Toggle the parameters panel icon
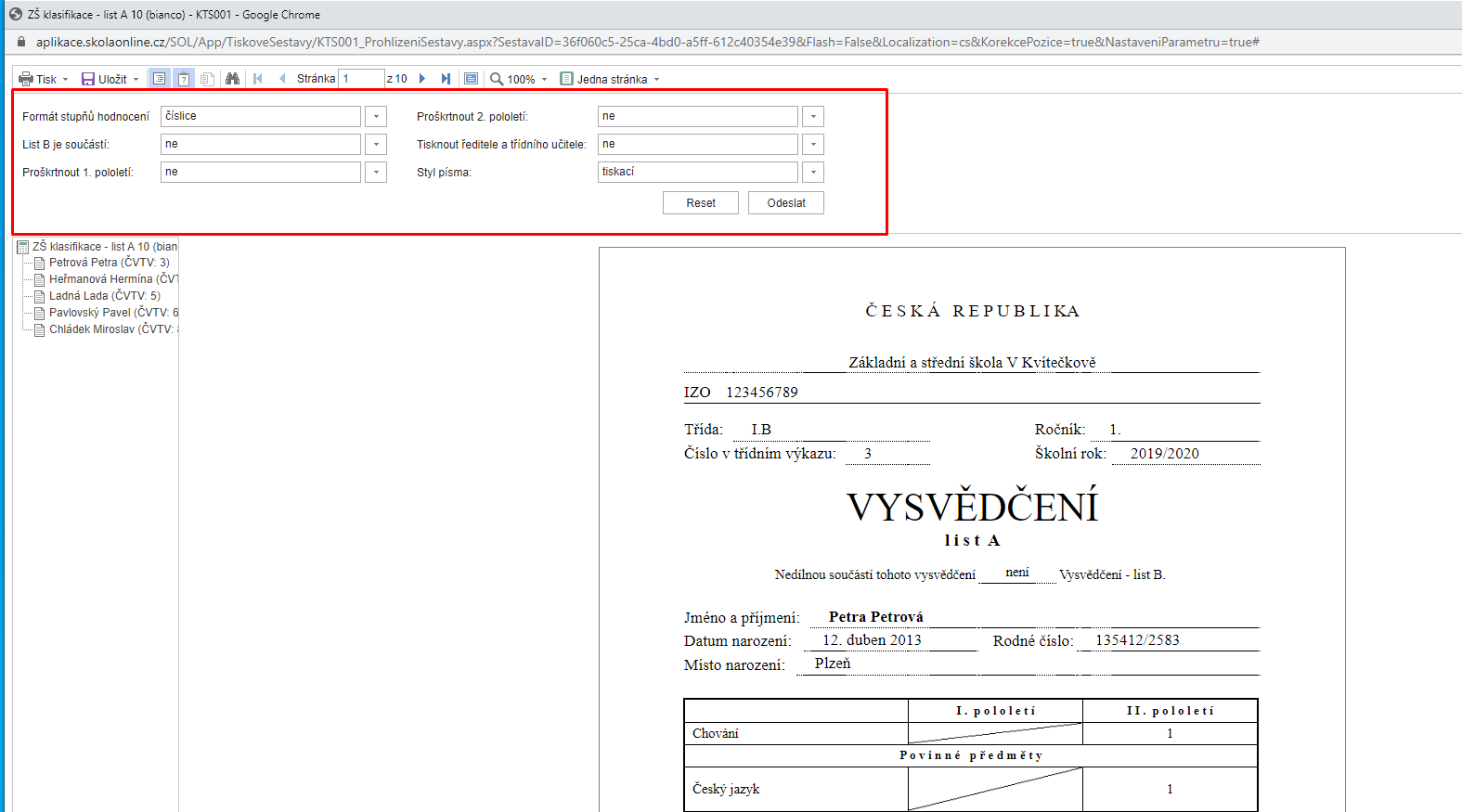 pos(184,79)
